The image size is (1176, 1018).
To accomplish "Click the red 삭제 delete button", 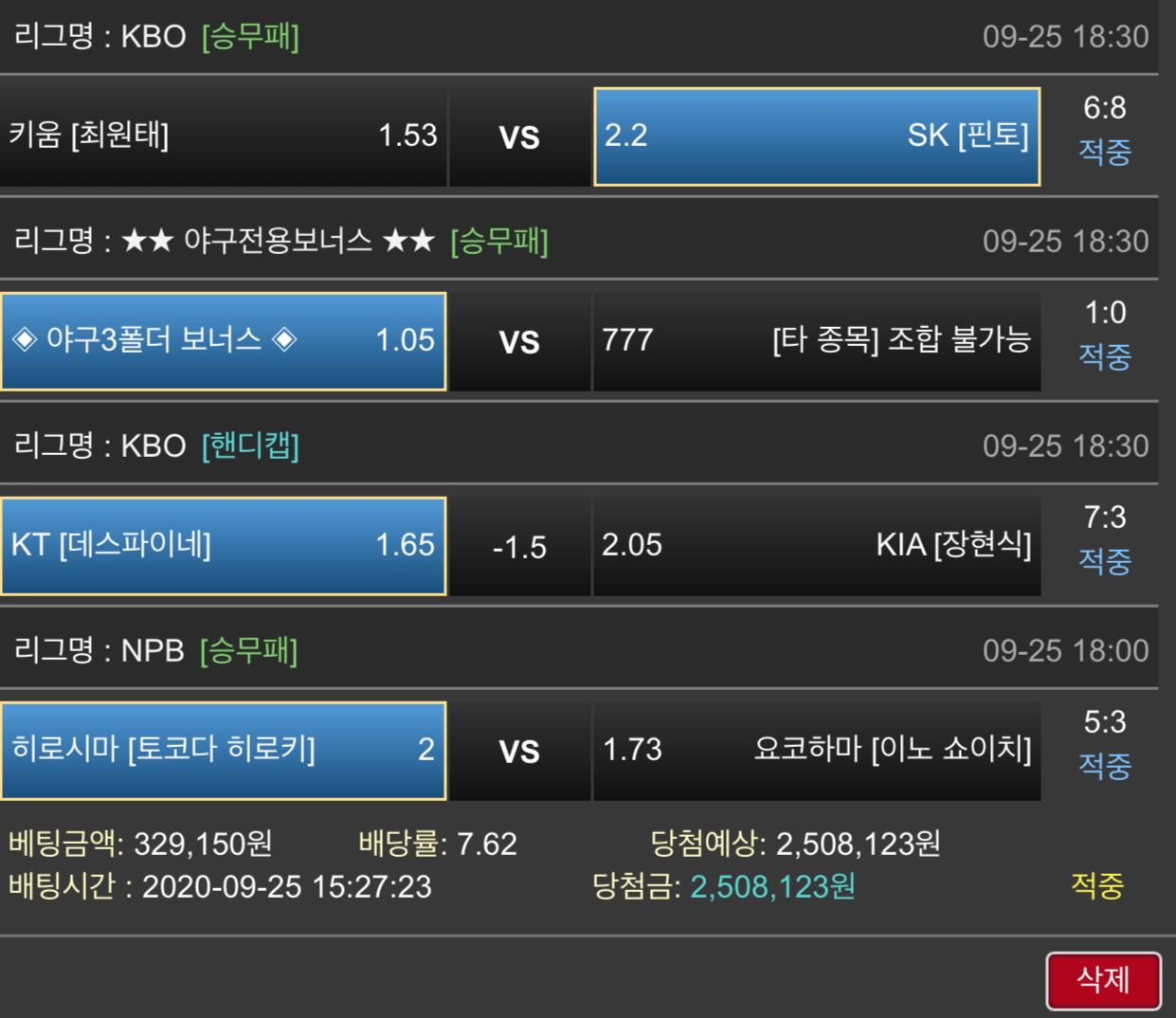I will click(x=1103, y=980).
